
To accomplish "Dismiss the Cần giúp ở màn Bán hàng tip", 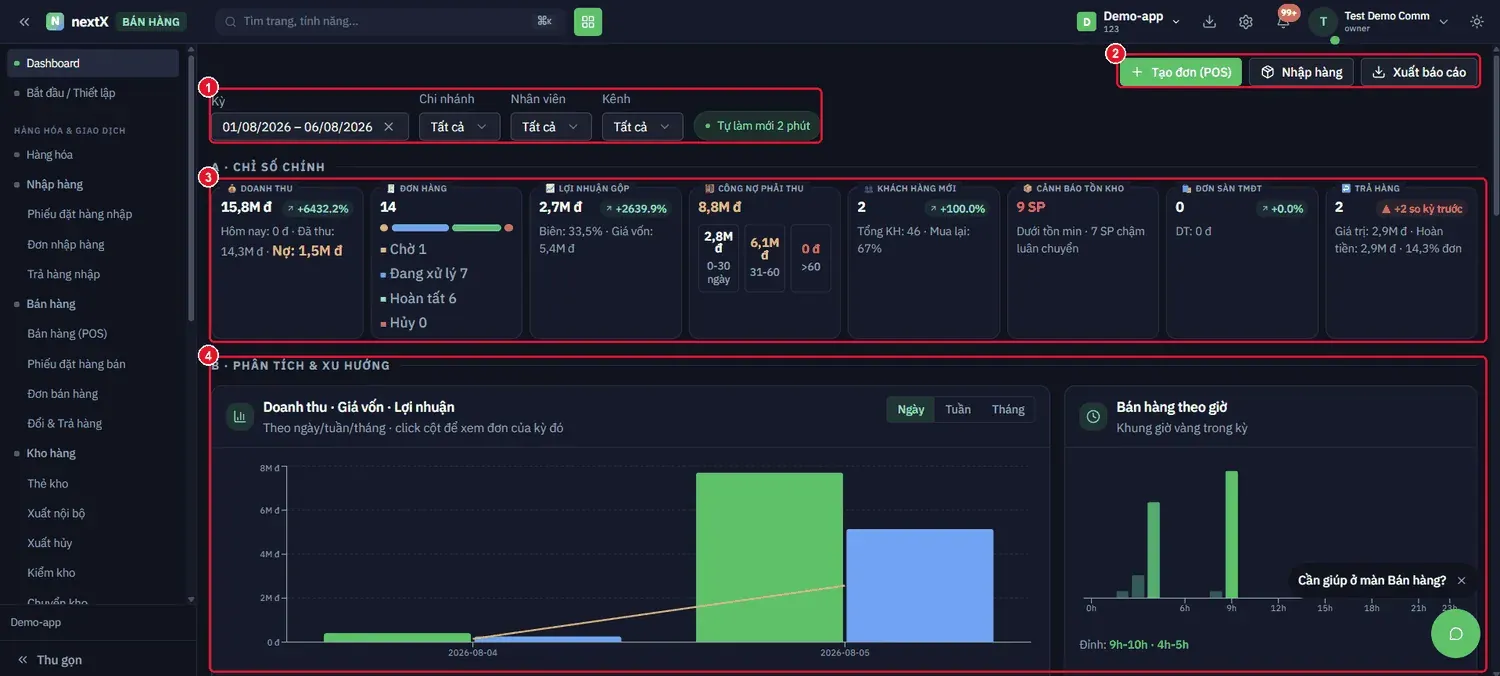I will coord(1461,580).
